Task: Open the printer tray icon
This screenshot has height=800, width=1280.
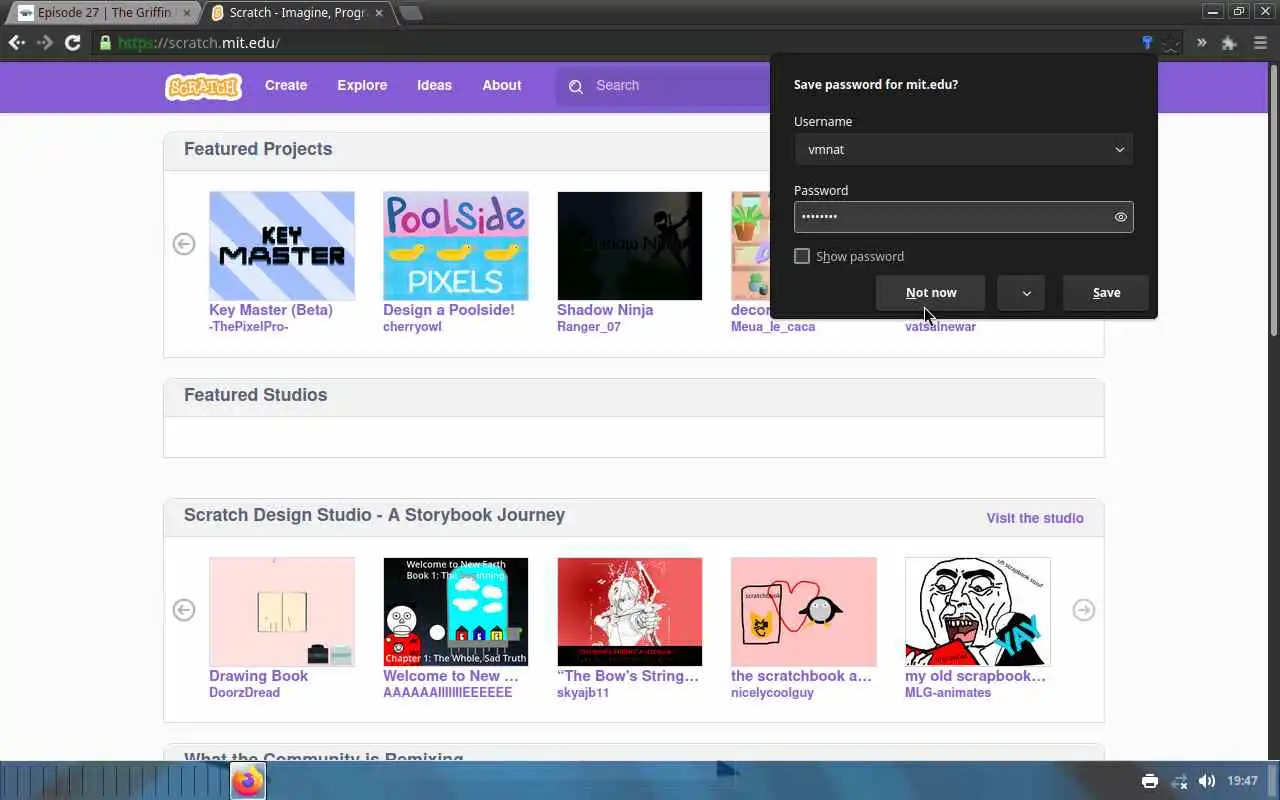Action: 1150,781
